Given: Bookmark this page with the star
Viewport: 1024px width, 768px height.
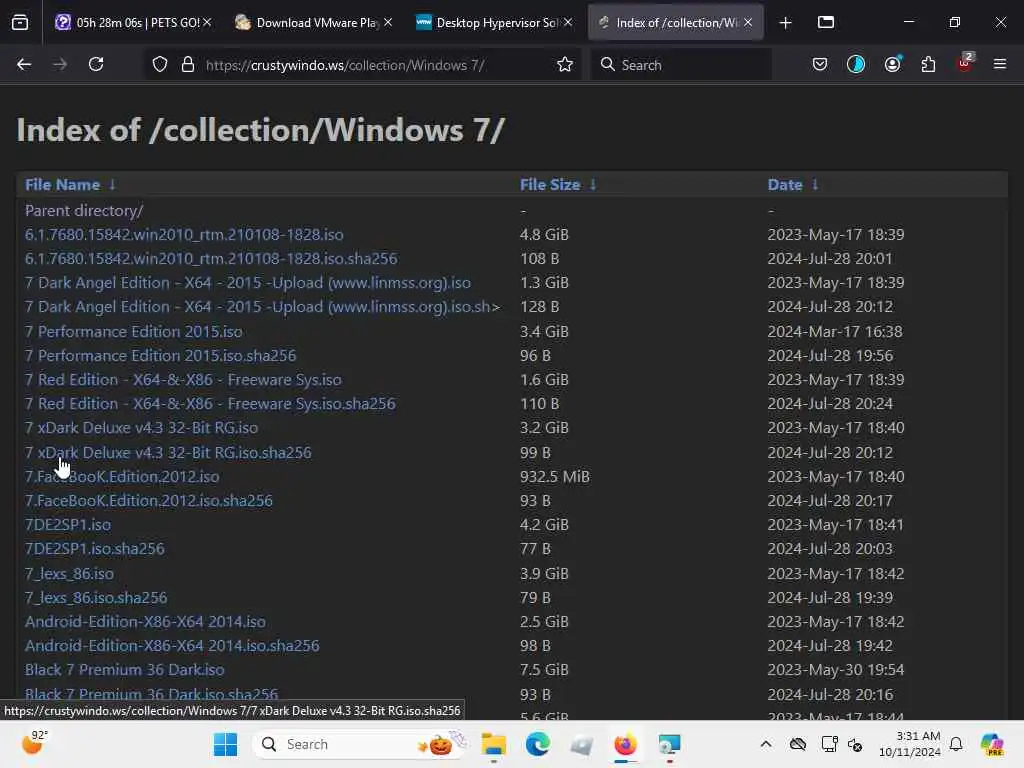Looking at the screenshot, I should (565, 64).
